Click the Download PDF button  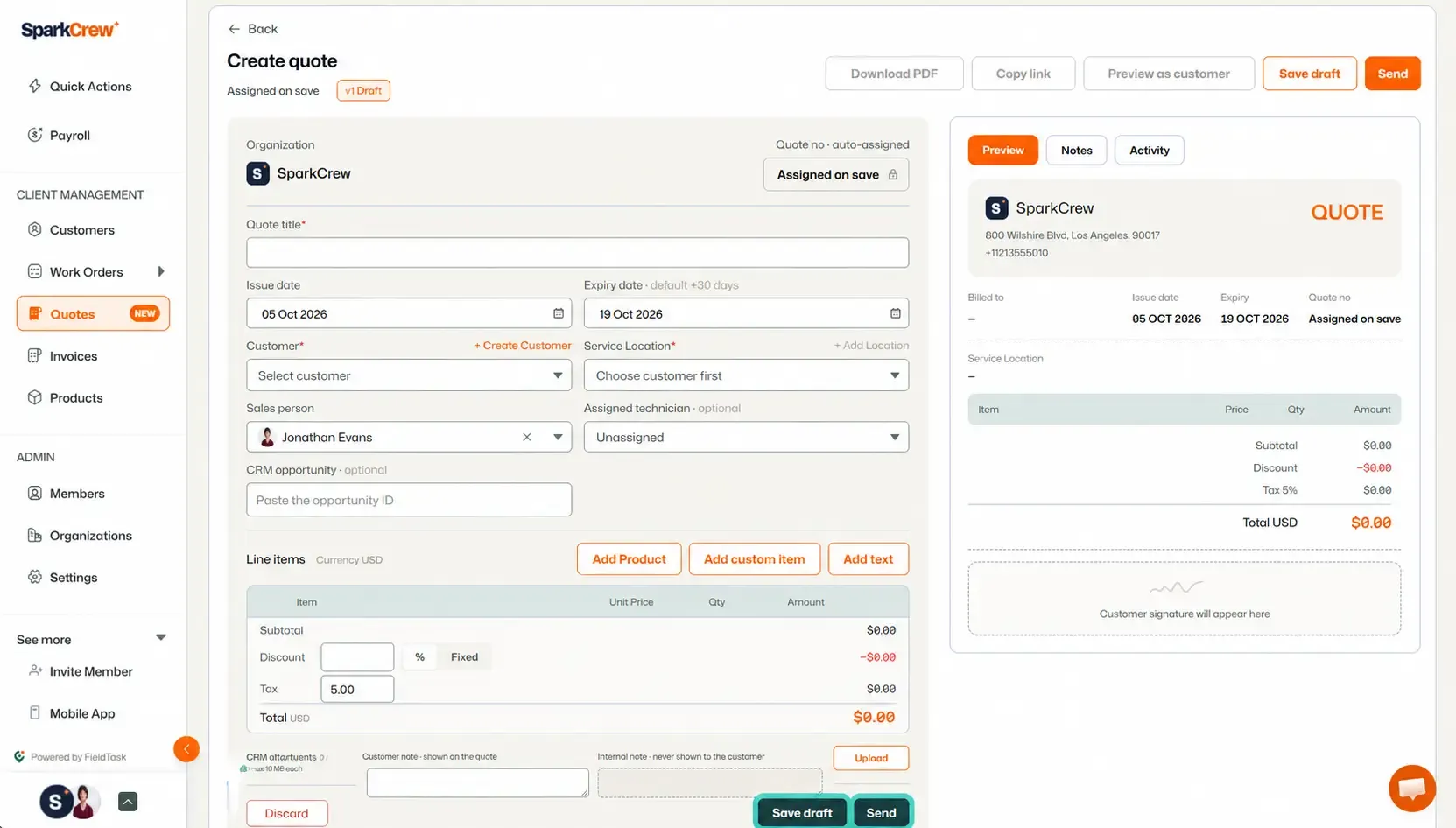pyautogui.click(x=894, y=74)
